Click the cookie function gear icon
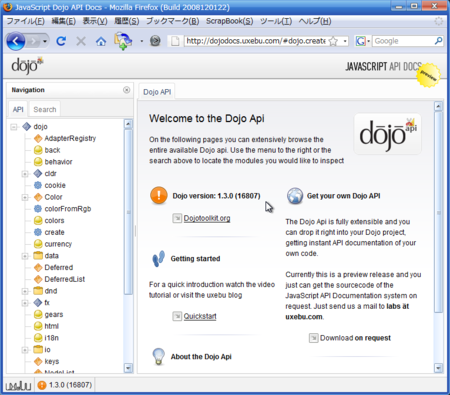Image resolution: width=450 pixels, height=395 pixels. (x=38, y=185)
